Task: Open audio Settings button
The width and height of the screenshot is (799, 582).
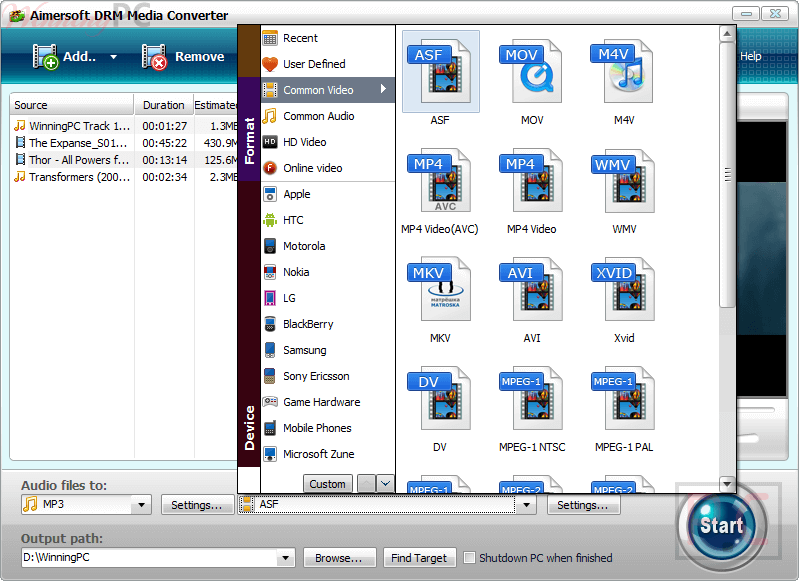Action: (197, 505)
